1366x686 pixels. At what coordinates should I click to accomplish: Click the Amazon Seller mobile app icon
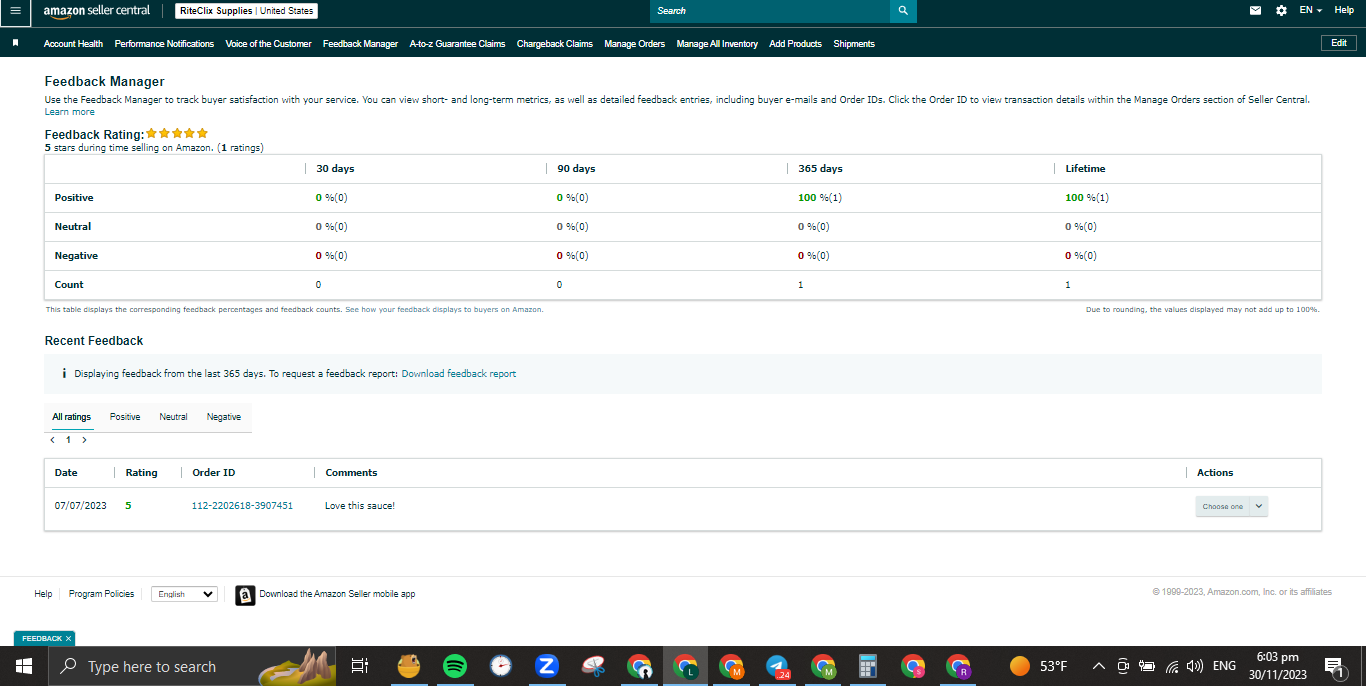tap(245, 595)
